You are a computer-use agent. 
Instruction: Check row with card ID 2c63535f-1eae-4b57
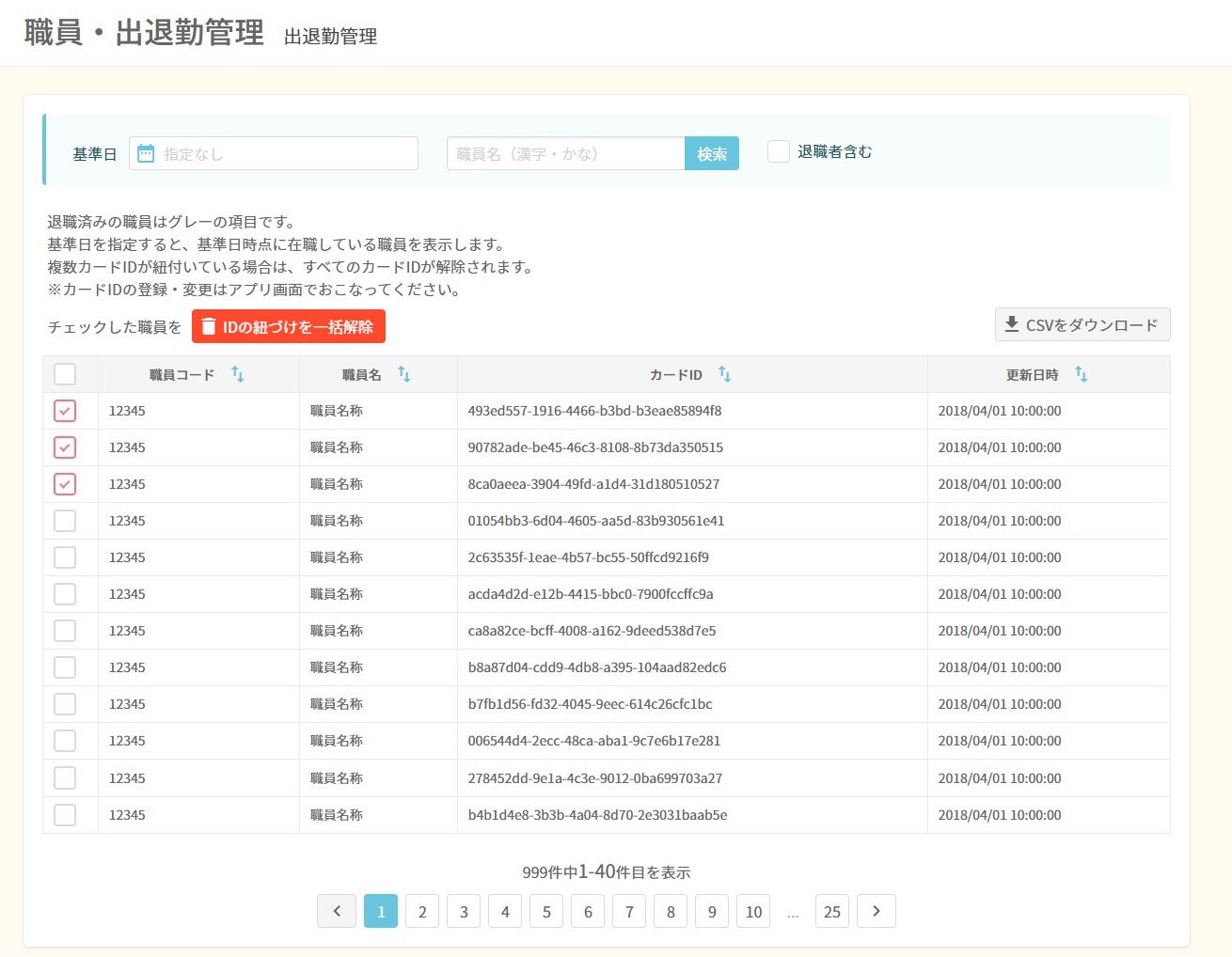tap(65, 557)
